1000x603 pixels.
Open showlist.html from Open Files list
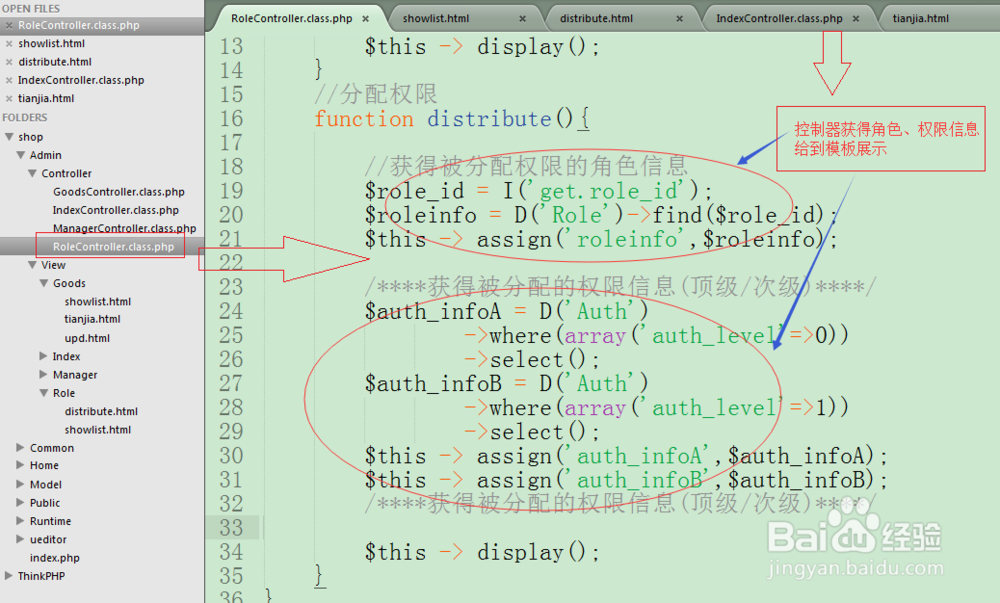tap(52, 44)
